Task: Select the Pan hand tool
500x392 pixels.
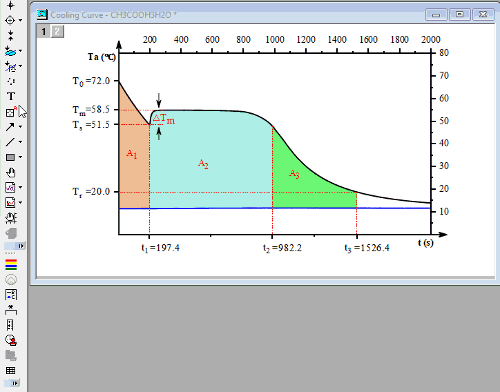Action: (11, 172)
